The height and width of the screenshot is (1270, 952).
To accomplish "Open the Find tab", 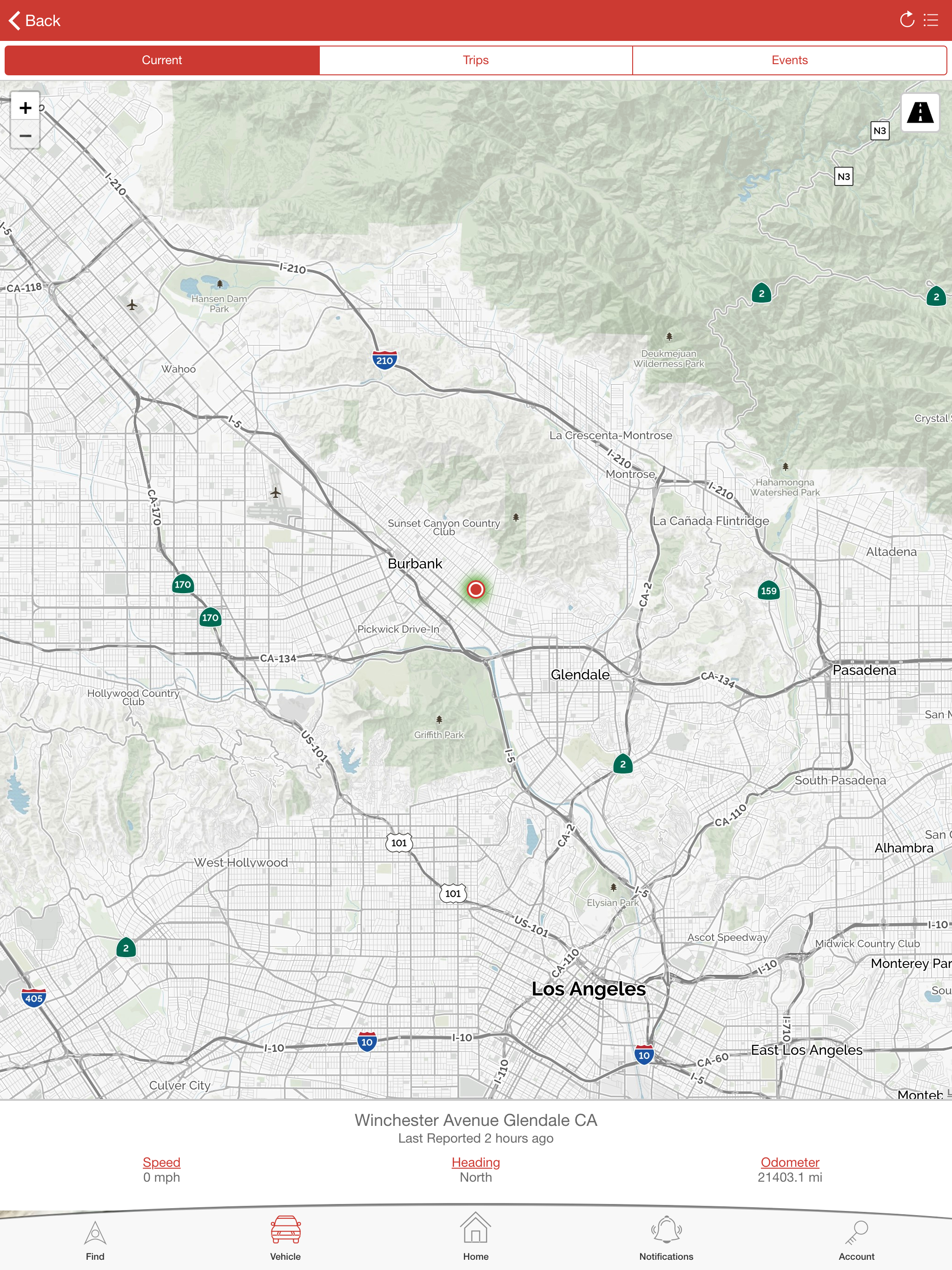I will [95, 1240].
